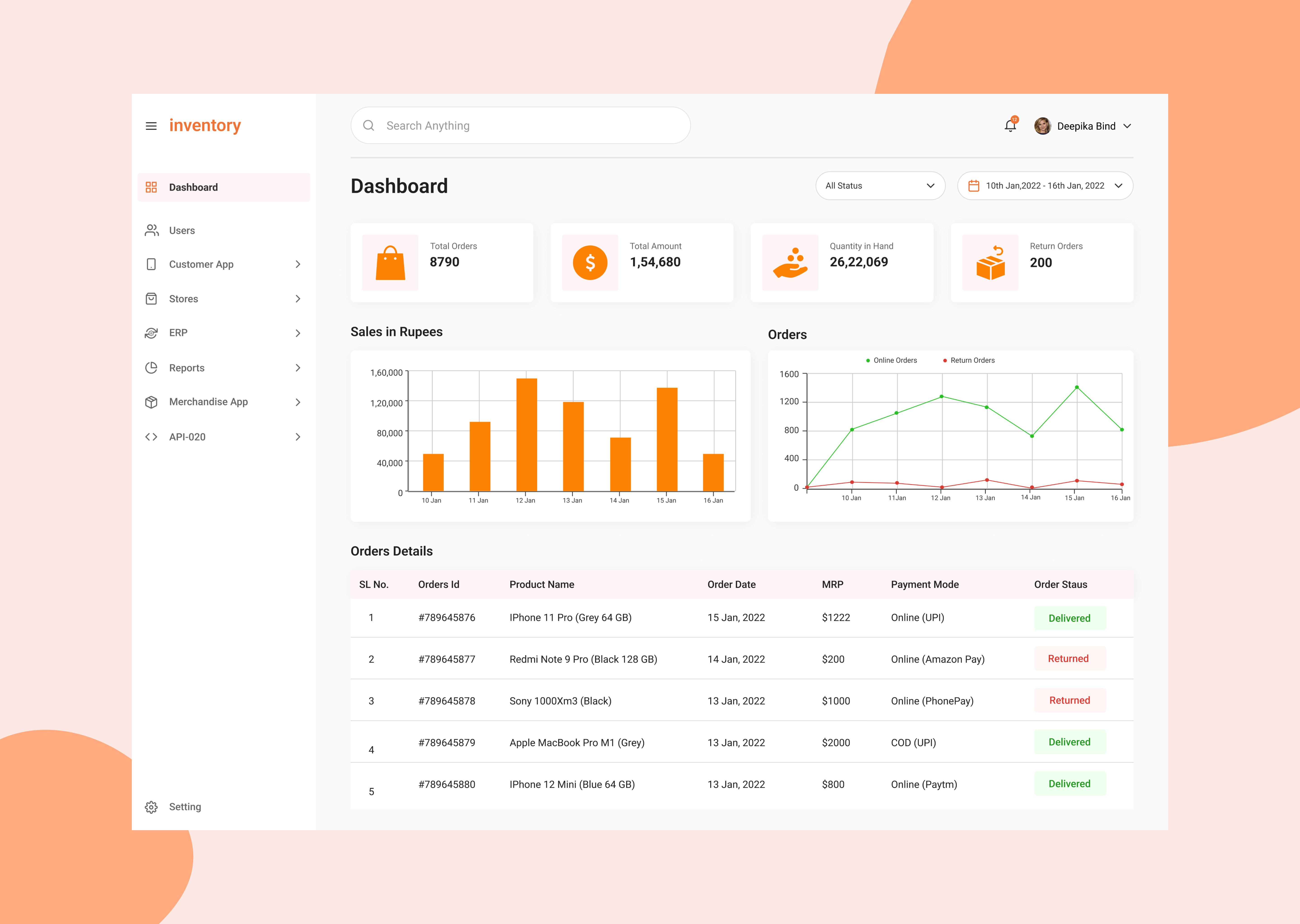Expand the Merchandise App submenu chevron
The height and width of the screenshot is (924, 1300).
tap(298, 402)
